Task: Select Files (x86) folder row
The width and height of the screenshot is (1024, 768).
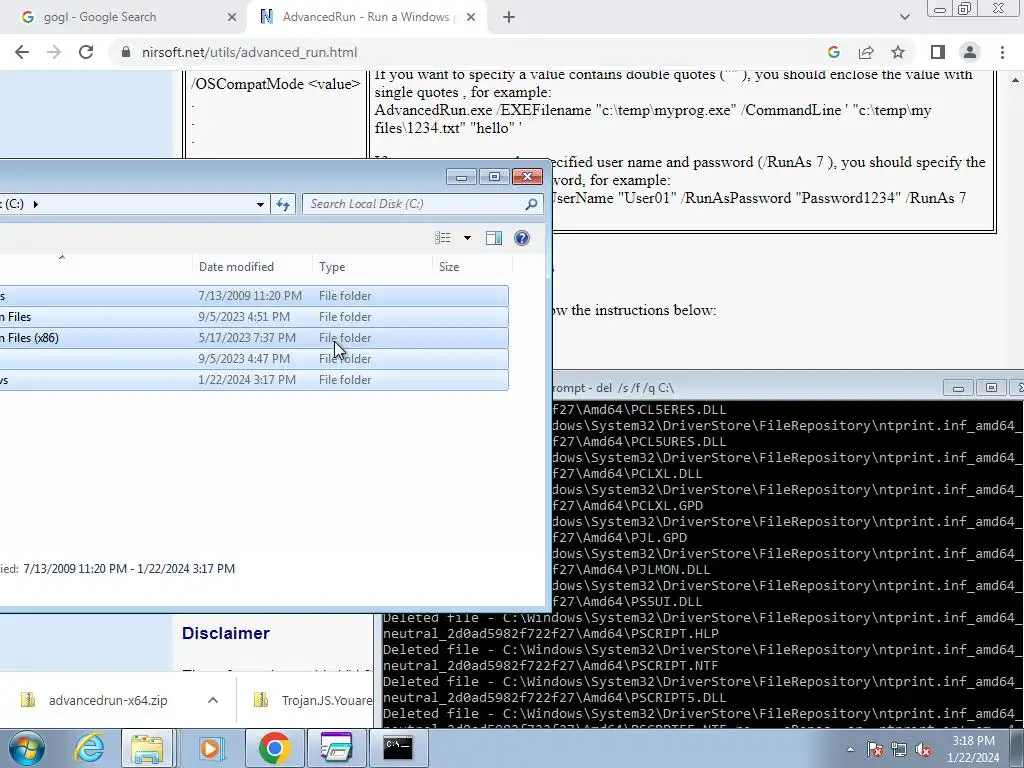Action: pyautogui.click(x=253, y=338)
